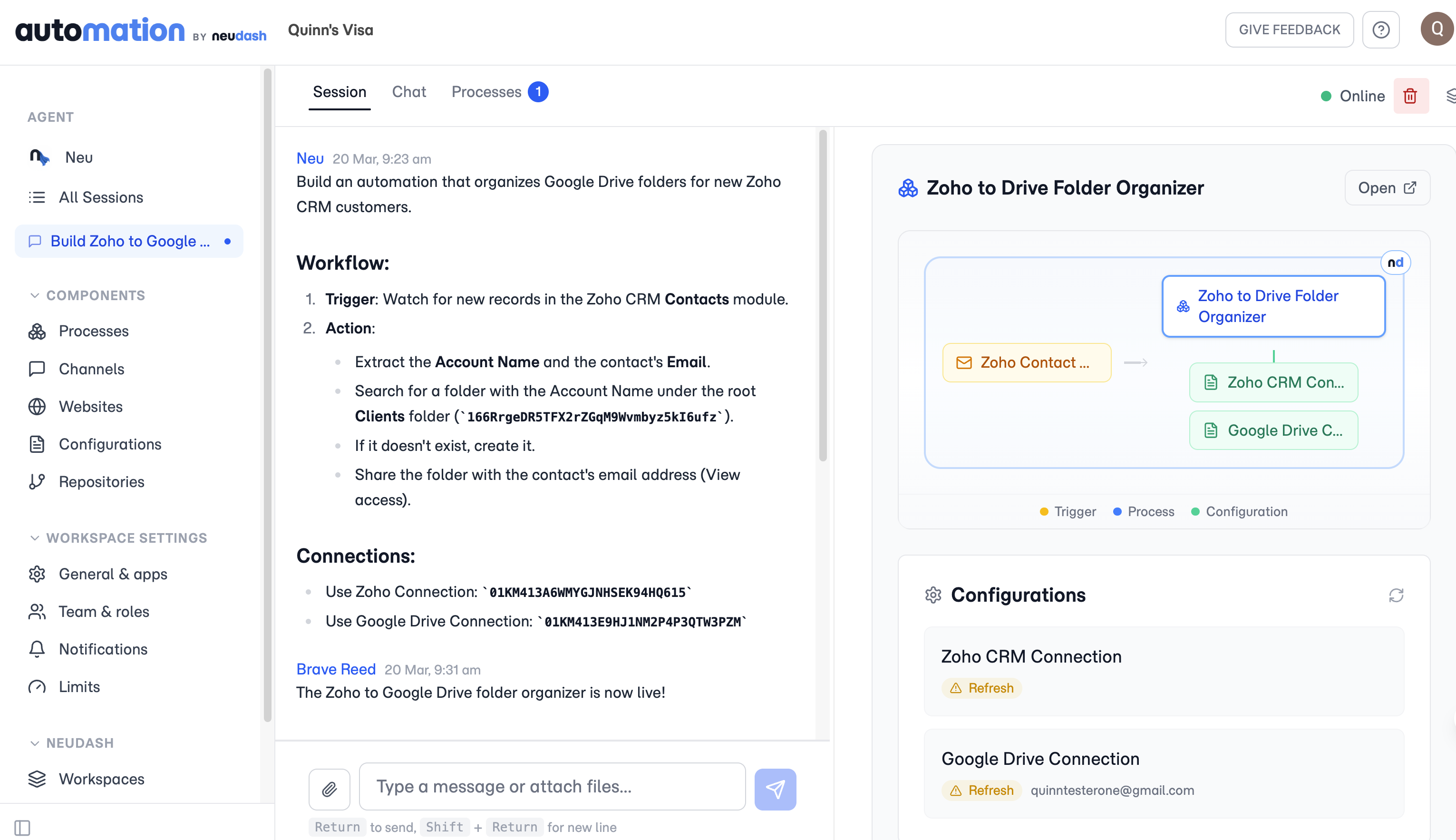This screenshot has height=840, width=1456.
Task: Refresh Configurations with the circular arrows icon
Action: coord(1396,596)
